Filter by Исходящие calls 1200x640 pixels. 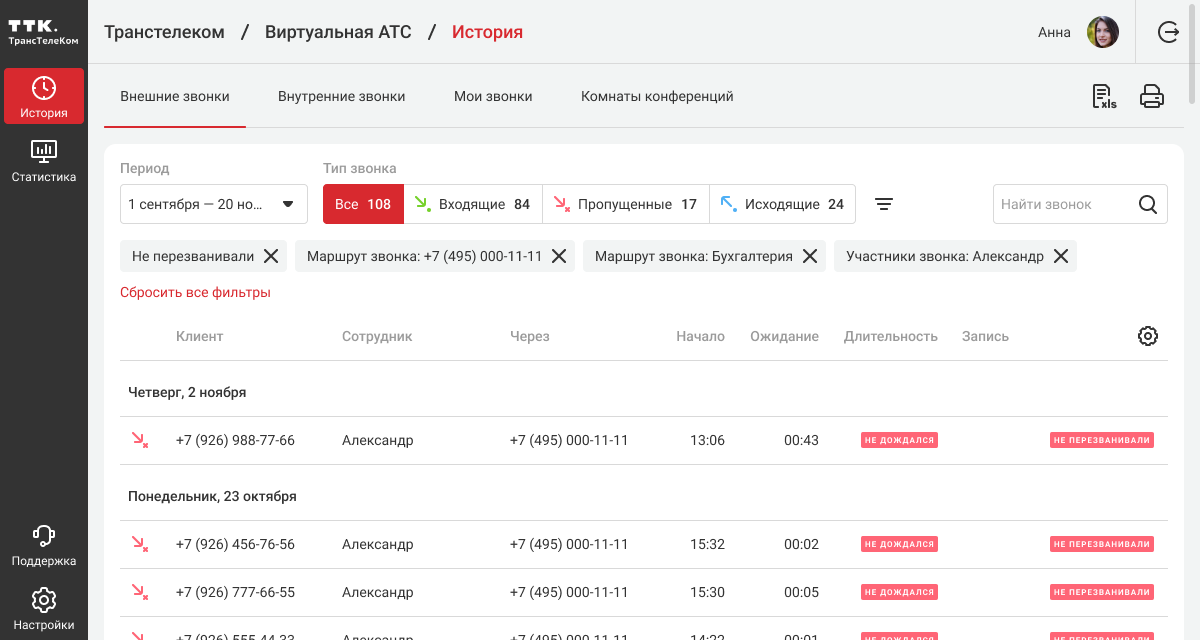click(x=782, y=204)
